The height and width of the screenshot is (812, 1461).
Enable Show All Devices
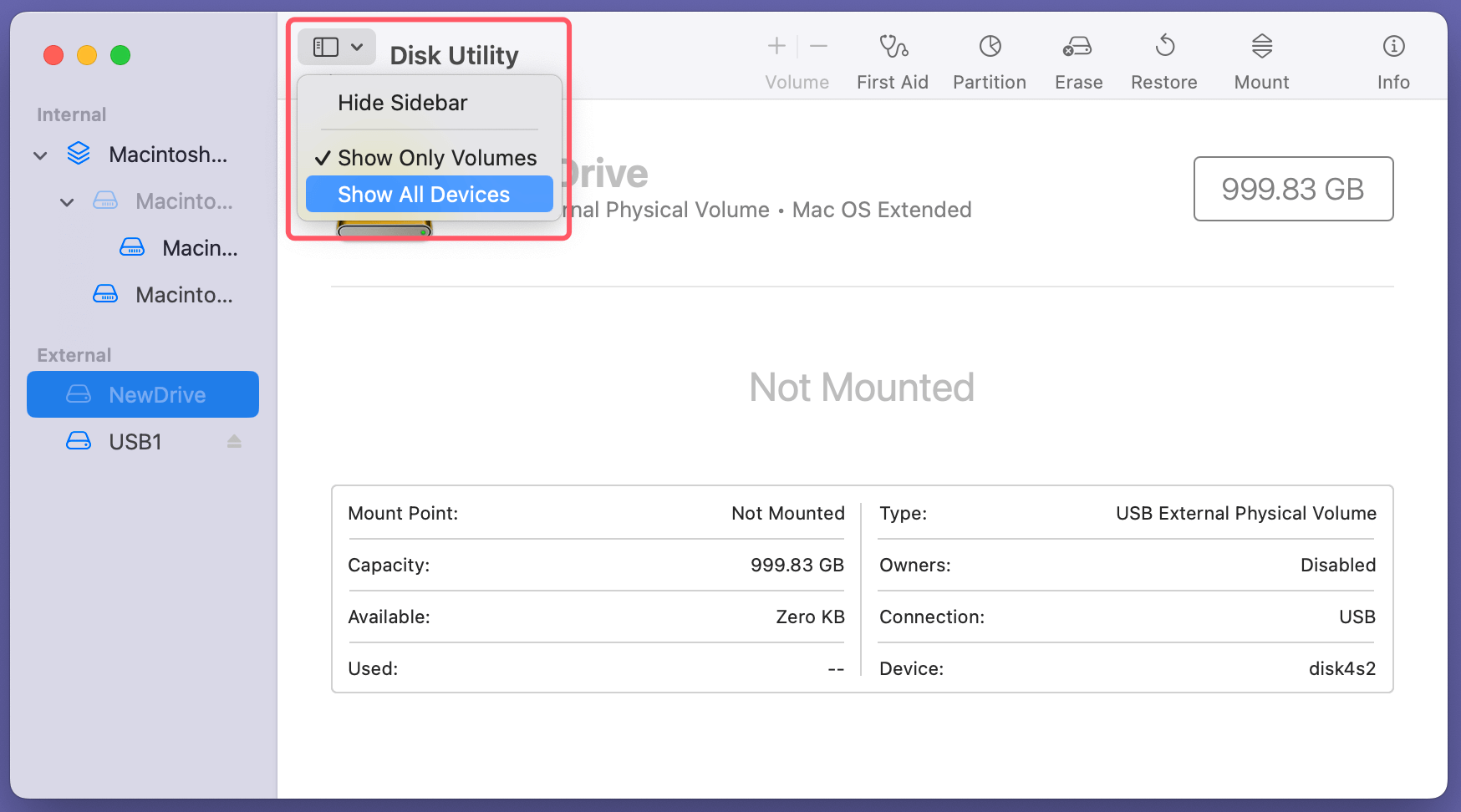pos(424,194)
